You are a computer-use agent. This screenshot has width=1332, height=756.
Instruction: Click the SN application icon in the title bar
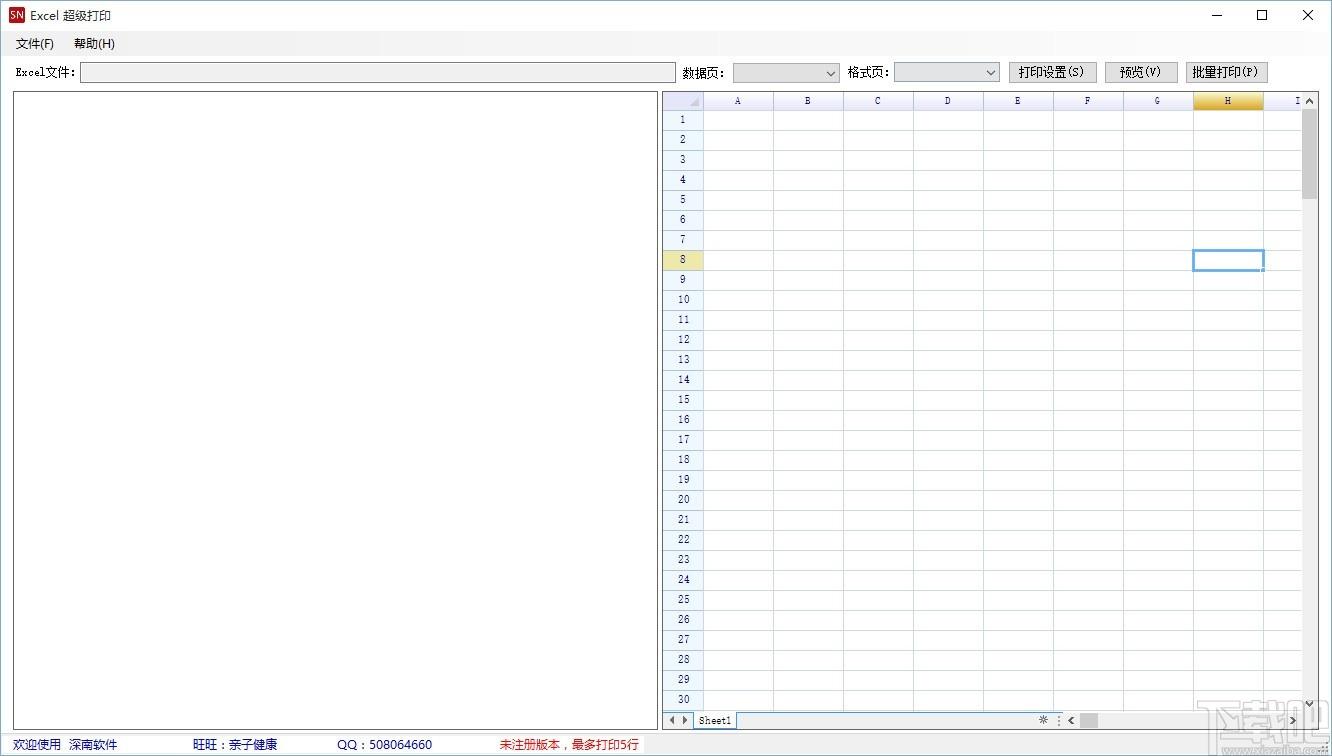click(16, 15)
